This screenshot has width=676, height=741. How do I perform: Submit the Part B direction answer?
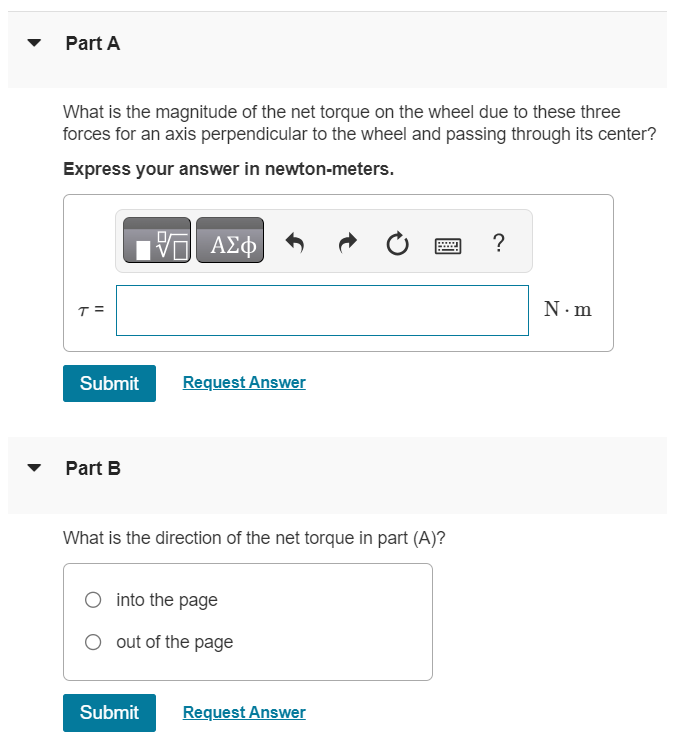click(x=109, y=713)
